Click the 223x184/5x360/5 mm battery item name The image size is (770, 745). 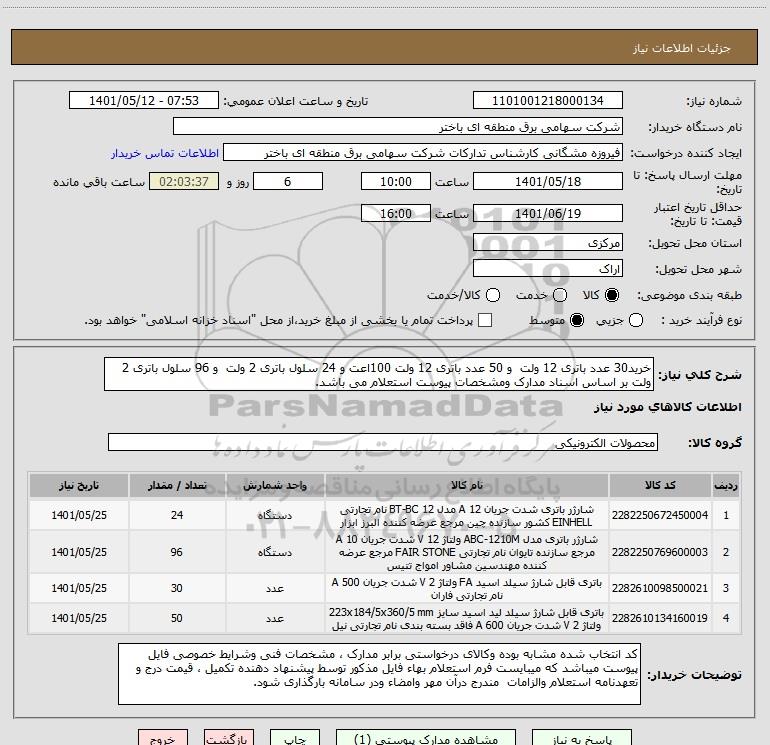click(467, 619)
